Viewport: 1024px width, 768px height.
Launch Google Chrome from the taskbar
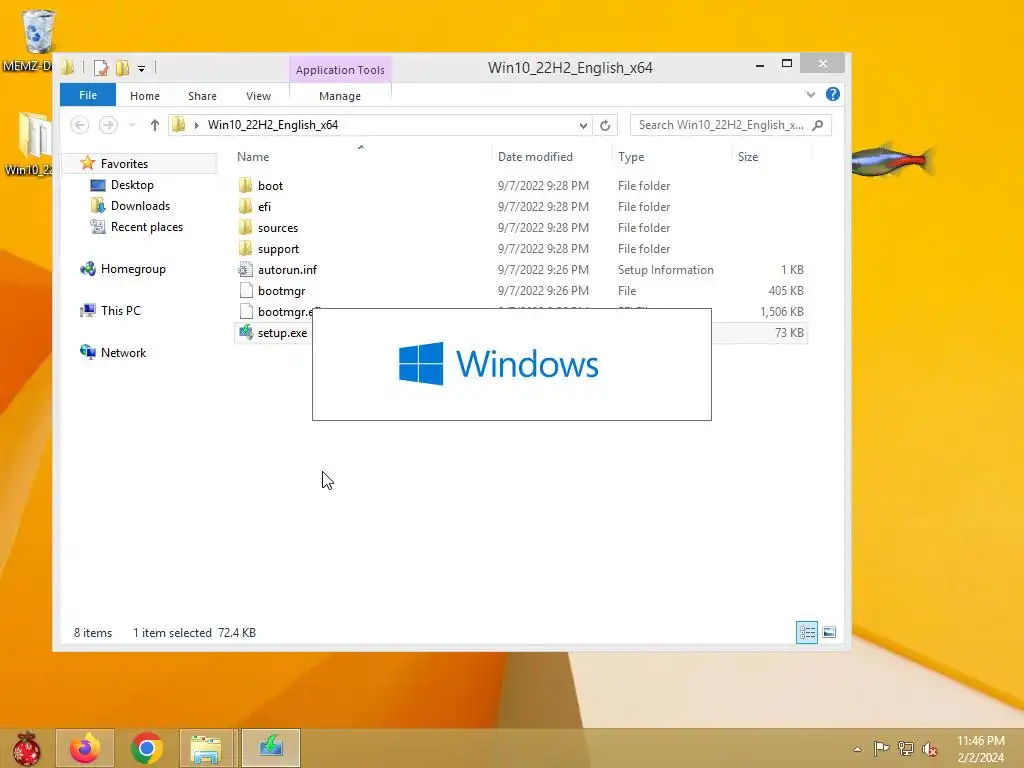click(x=146, y=748)
